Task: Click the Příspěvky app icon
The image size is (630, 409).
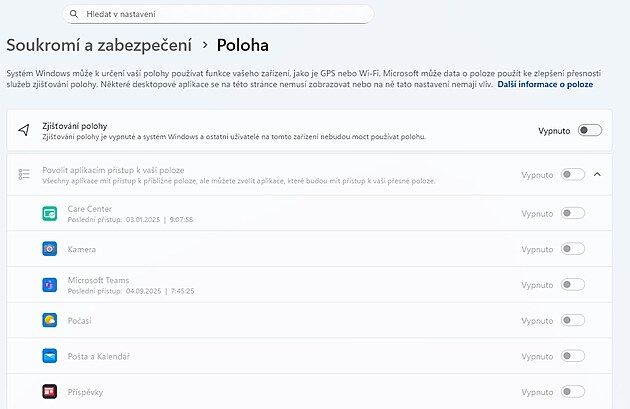Action: coord(50,392)
